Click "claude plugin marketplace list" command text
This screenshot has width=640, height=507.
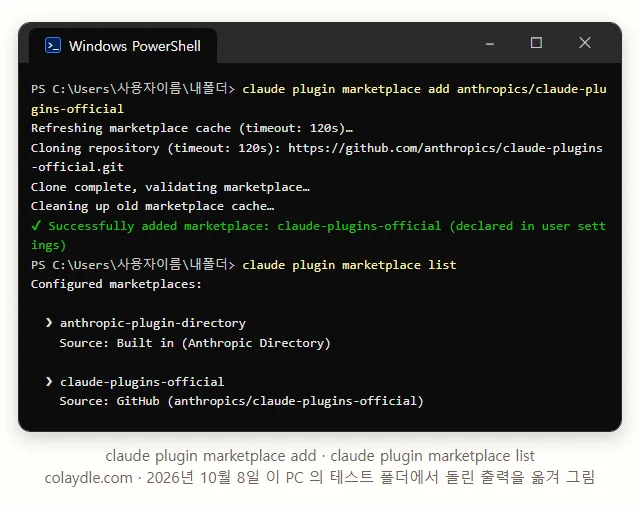pos(349,265)
